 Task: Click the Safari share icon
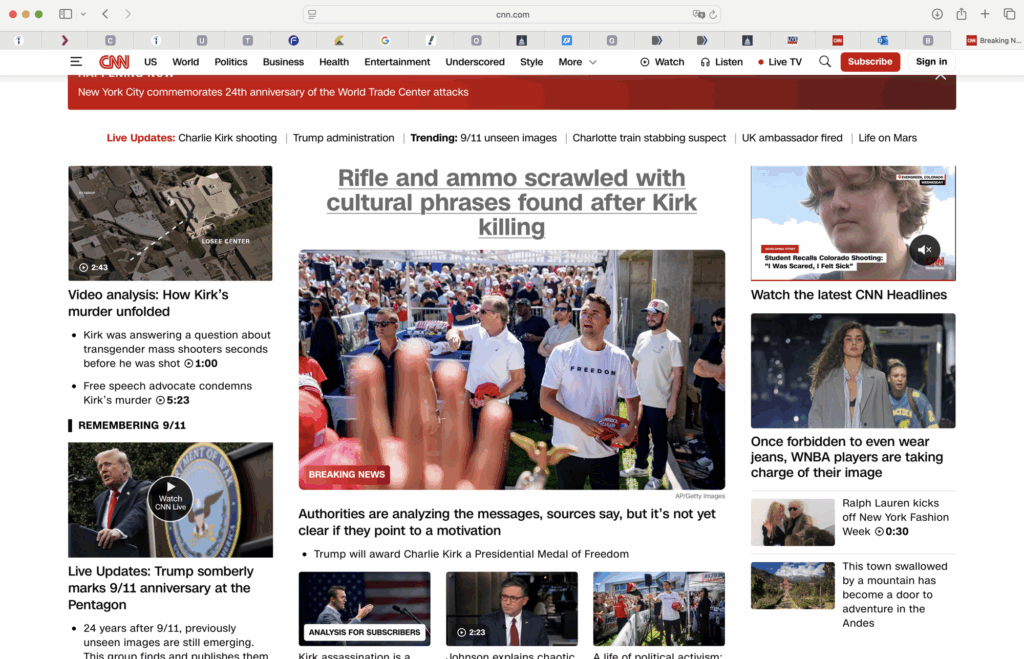pyautogui.click(x=961, y=14)
